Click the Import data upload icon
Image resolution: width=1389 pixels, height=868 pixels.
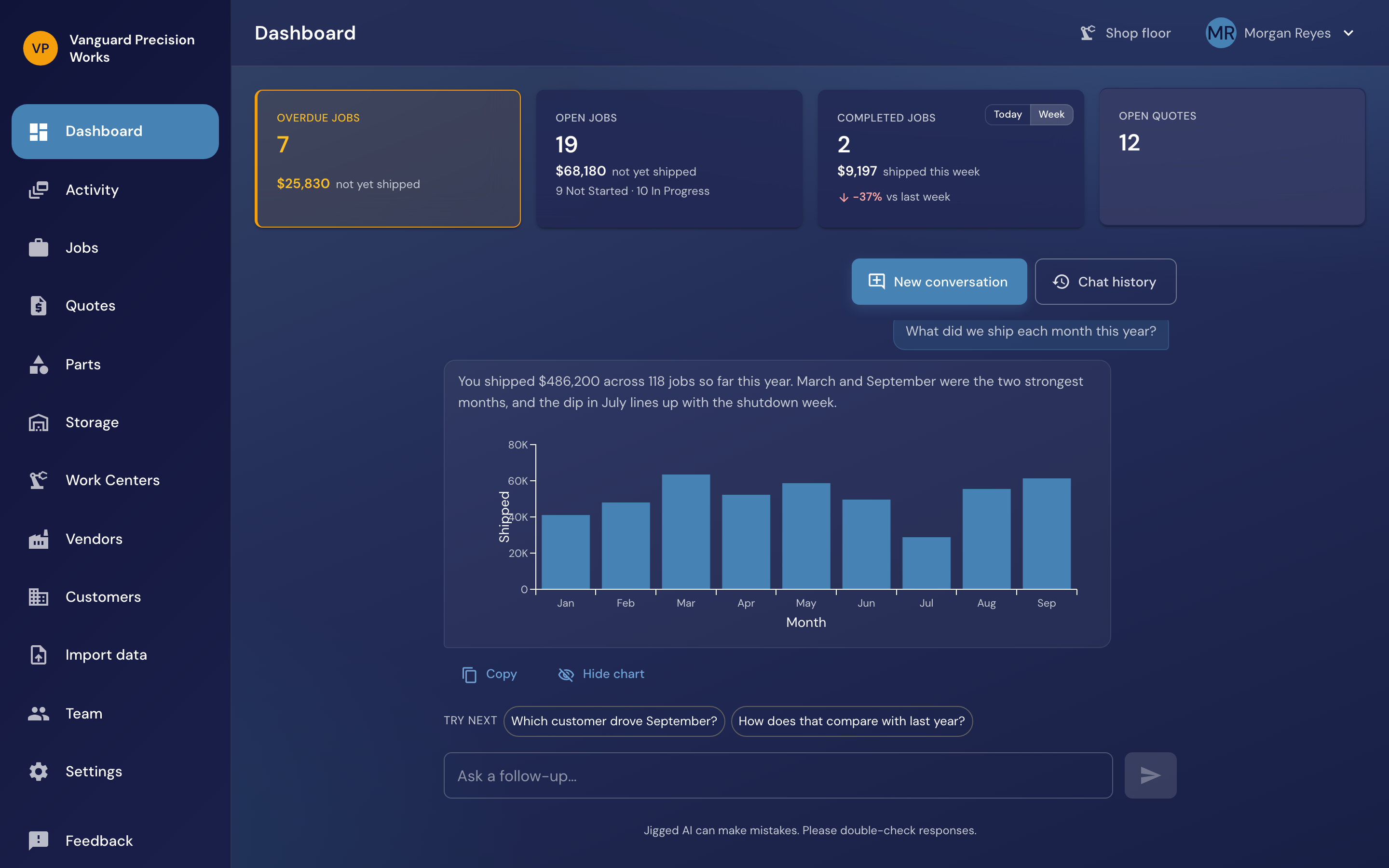click(39, 655)
